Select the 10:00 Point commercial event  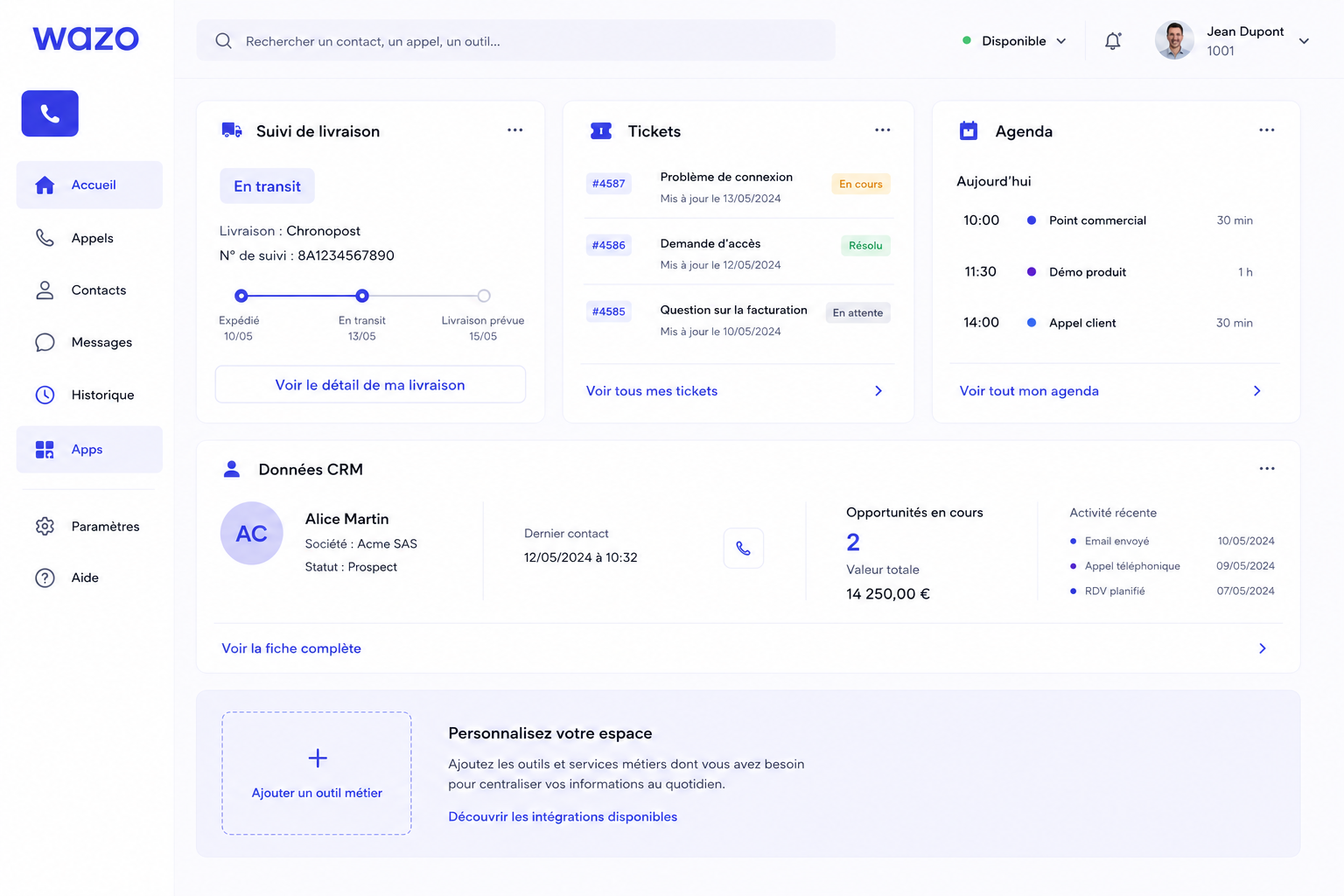point(1108,220)
